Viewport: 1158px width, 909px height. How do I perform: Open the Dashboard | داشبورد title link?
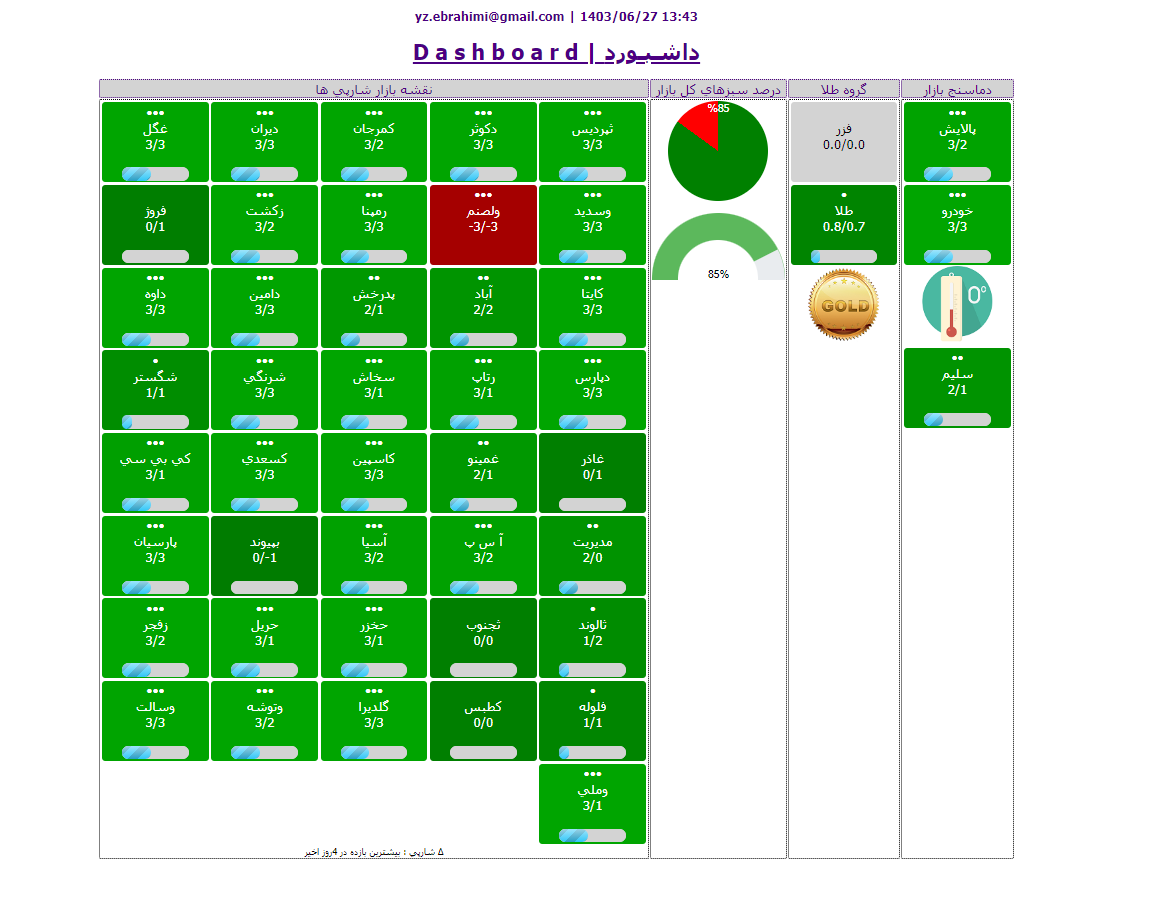click(x=556, y=52)
